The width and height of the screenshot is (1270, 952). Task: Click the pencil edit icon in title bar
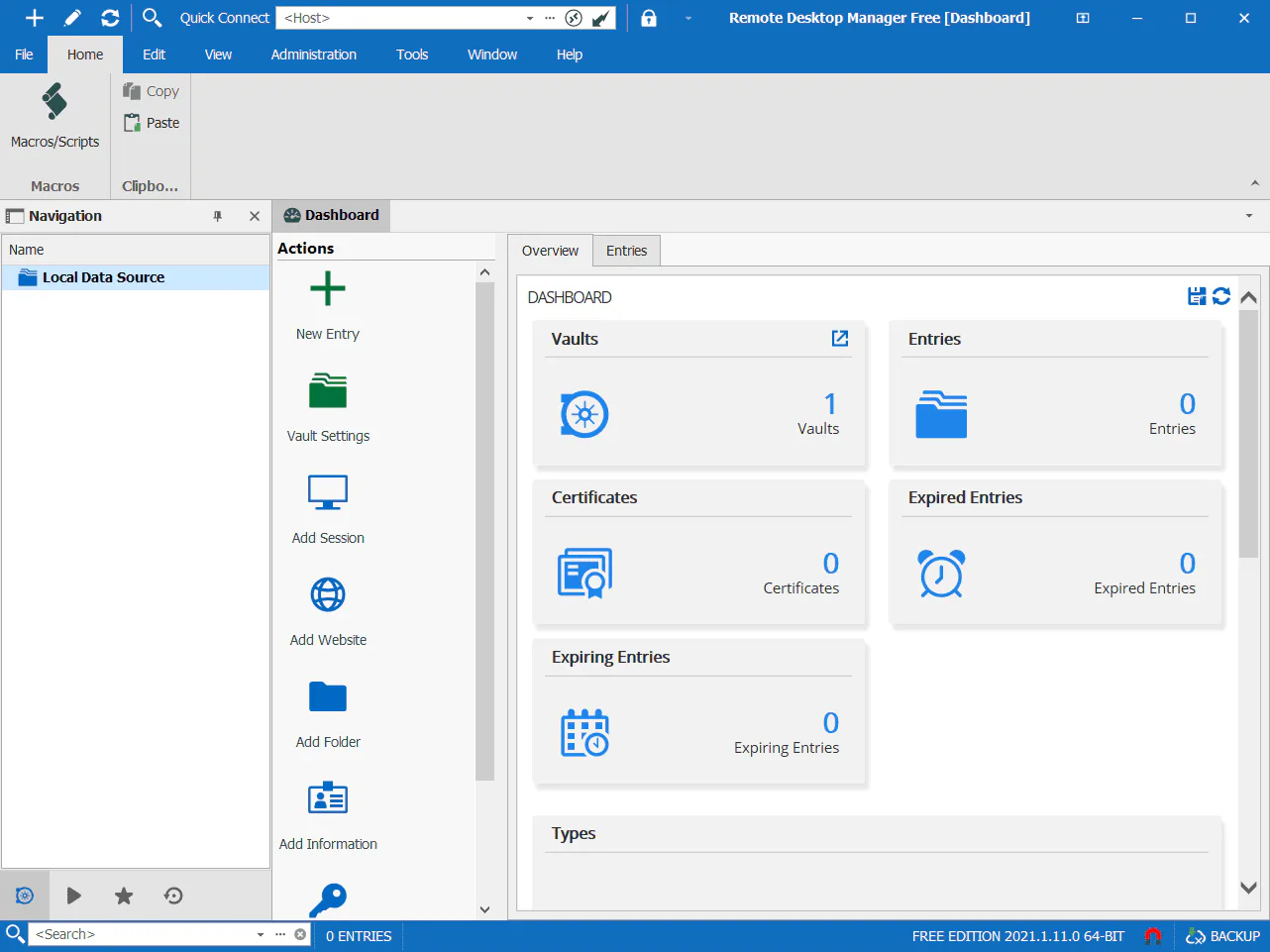[72, 18]
